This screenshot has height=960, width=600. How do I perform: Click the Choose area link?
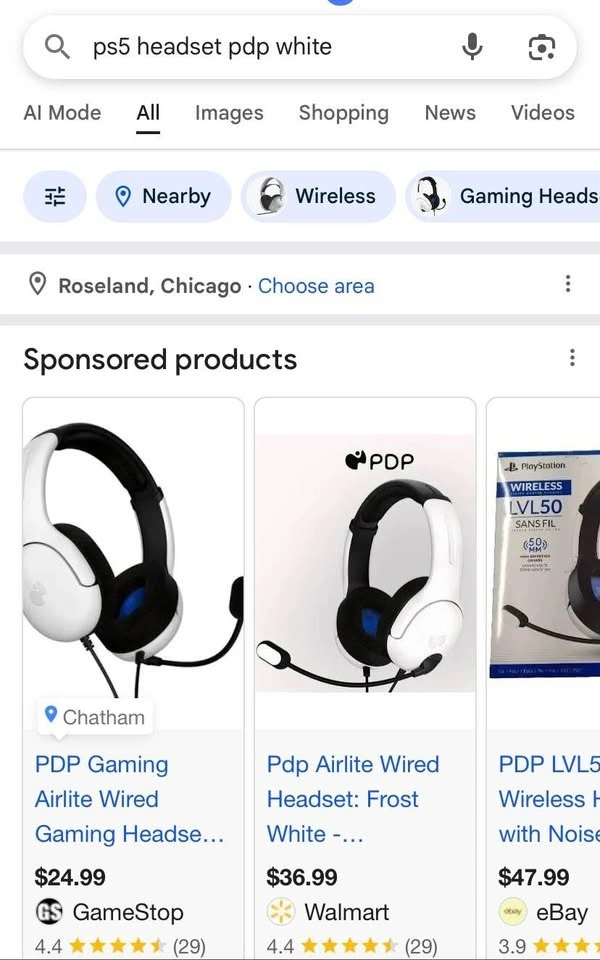316,286
